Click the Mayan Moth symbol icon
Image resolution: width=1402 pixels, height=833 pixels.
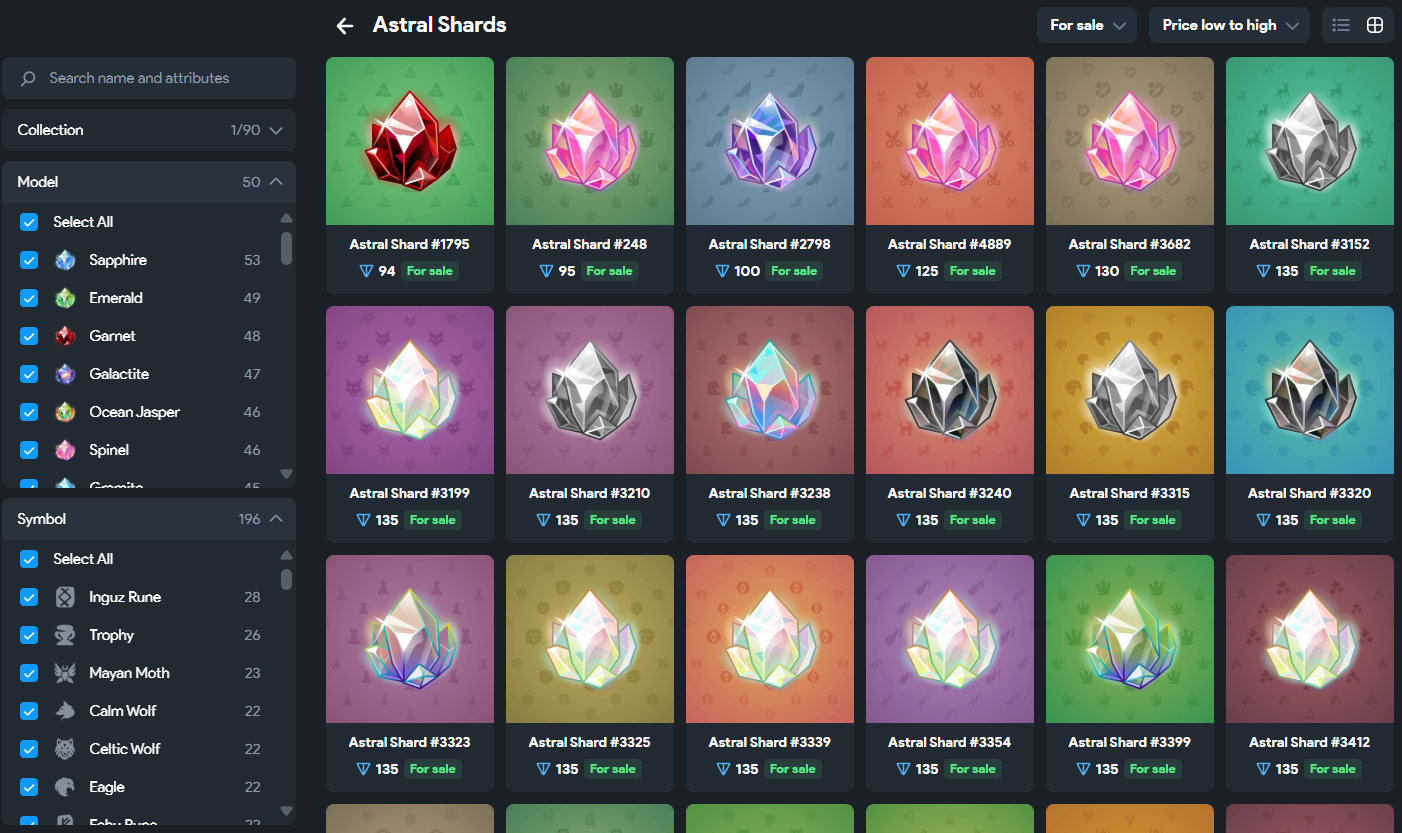pyautogui.click(x=65, y=673)
